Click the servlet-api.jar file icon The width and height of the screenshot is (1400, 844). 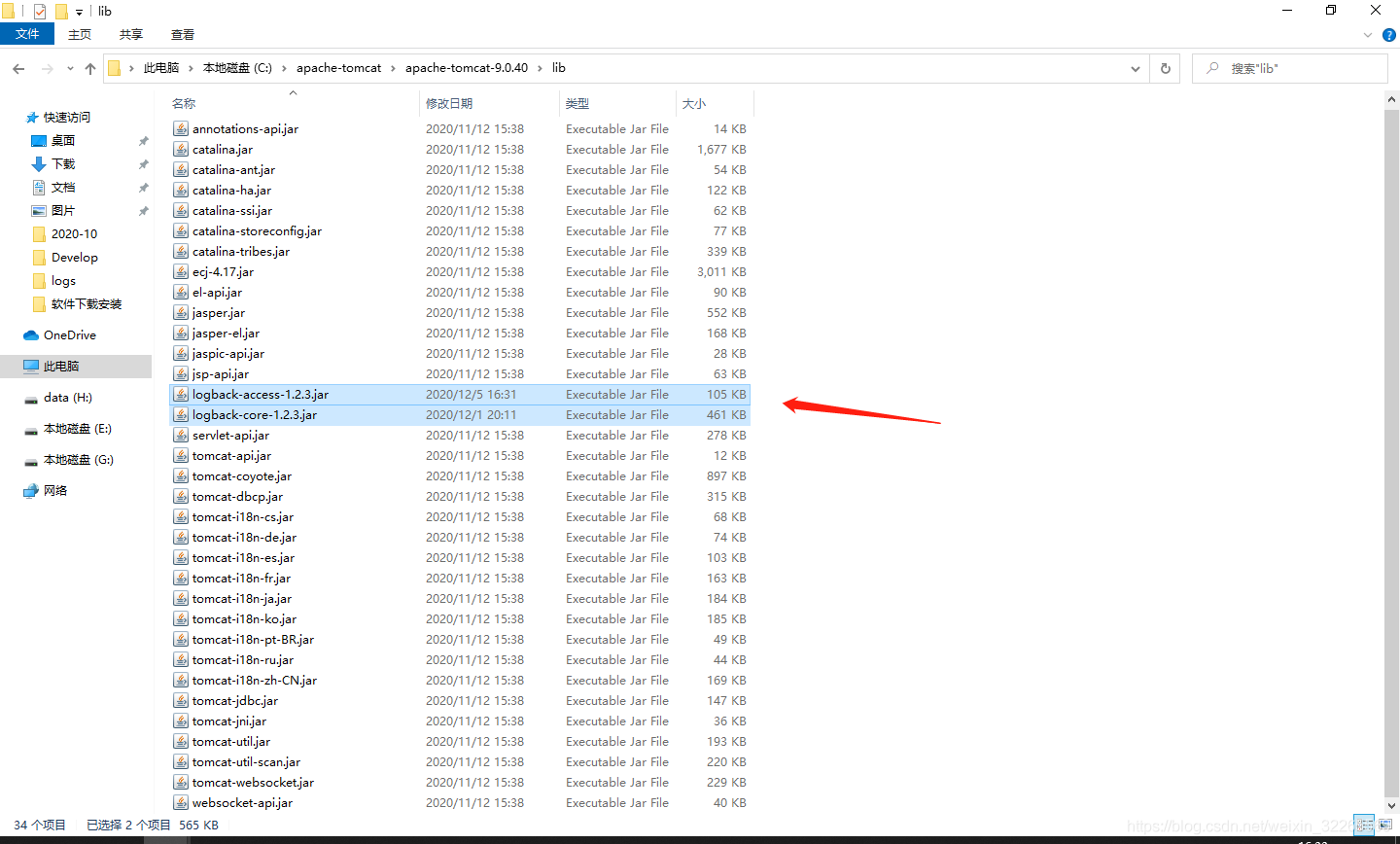[181, 435]
